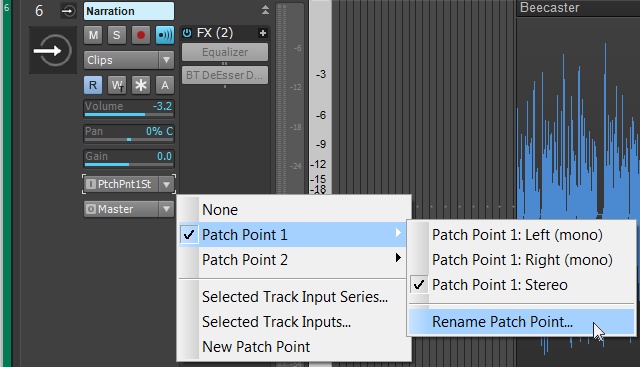The height and width of the screenshot is (367, 640).
Task: Click the track icon with arrow
Action: (x=53, y=50)
